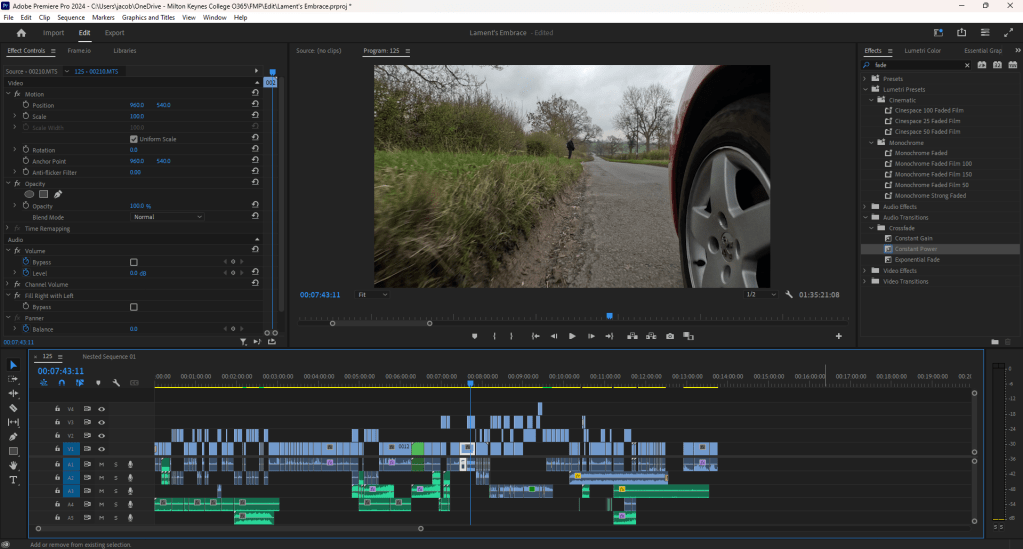This screenshot has width=1023, height=549.
Task: Select the Hand tool
Action: click(x=14, y=466)
